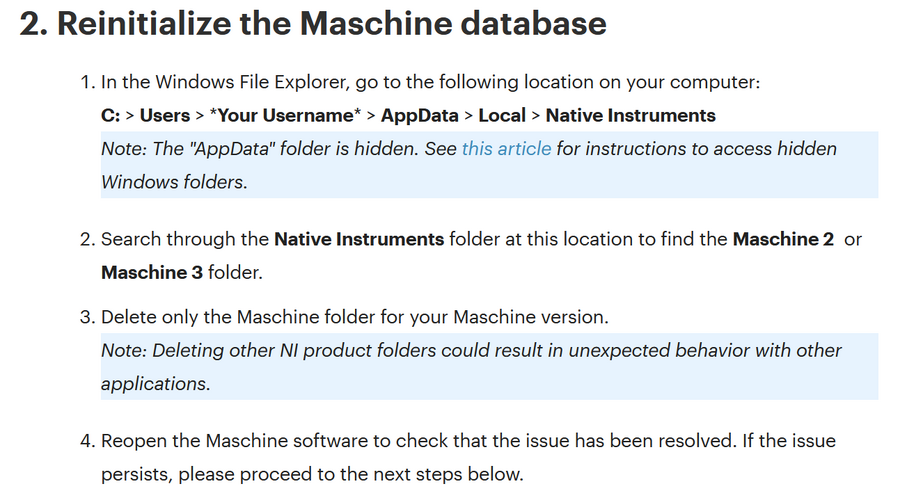Viewport: 907px width, 500px height.
Task: Click "Windows folders." ending the first note
Action: point(174,182)
